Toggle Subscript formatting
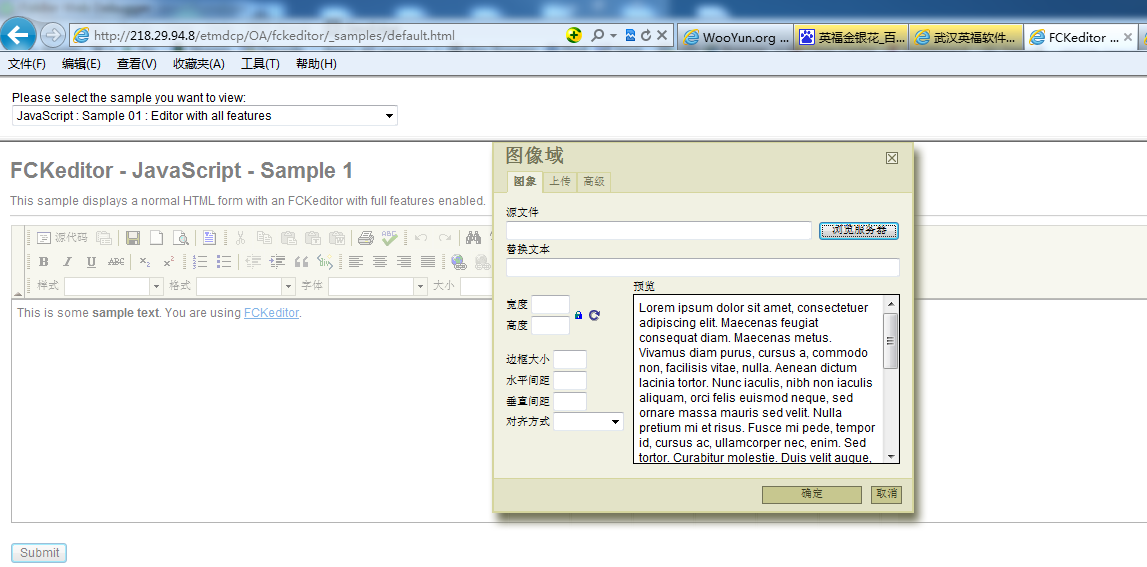The image size is (1147, 567). click(x=145, y=261)
